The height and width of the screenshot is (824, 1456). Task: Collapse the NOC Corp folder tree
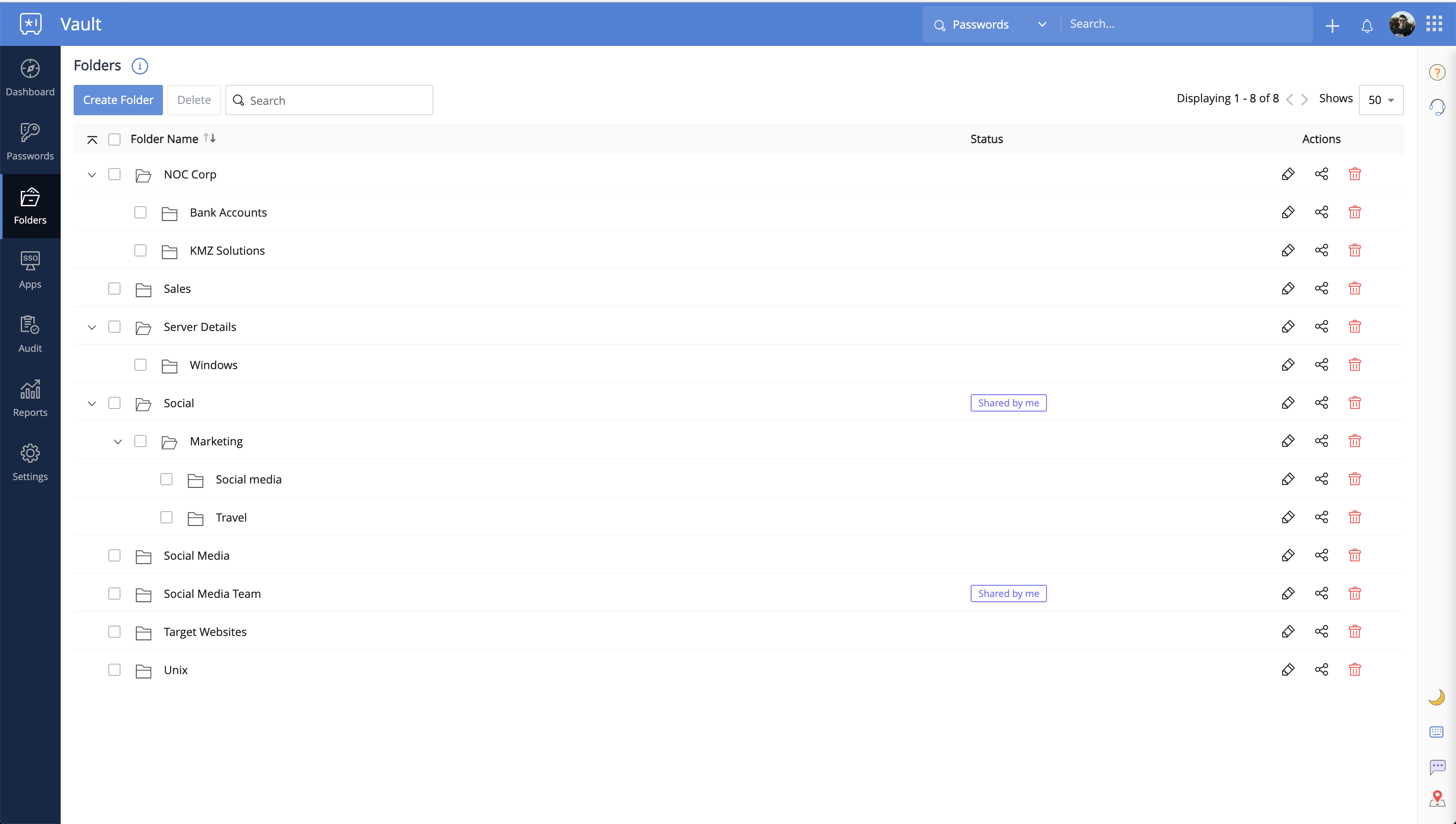tap(92, 174)
